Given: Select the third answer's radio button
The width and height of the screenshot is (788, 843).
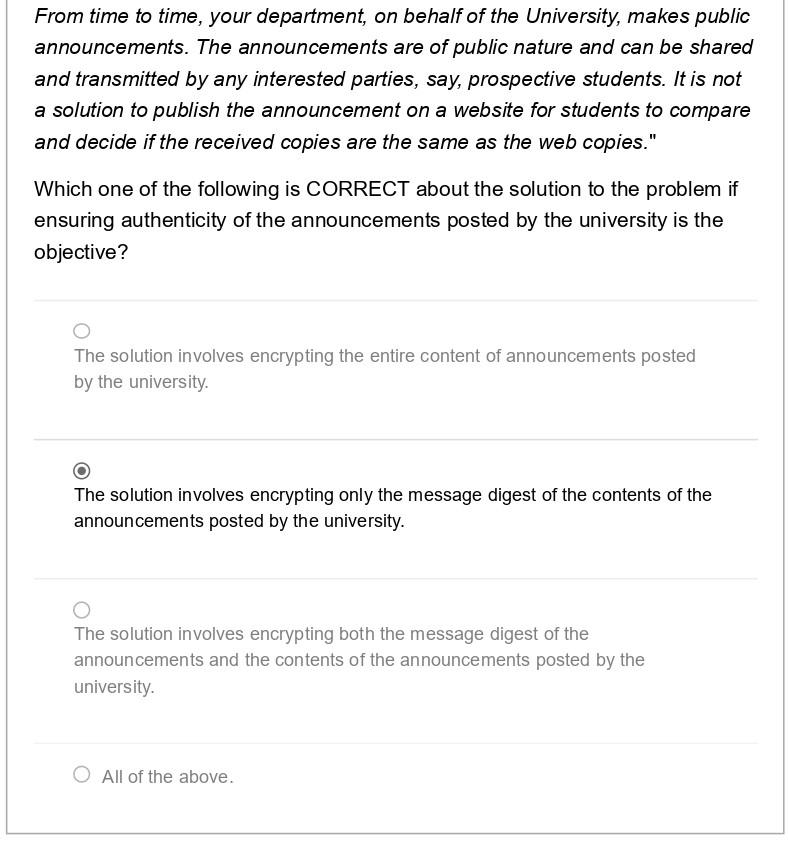Looking at the screenshot, I should 81,610.
